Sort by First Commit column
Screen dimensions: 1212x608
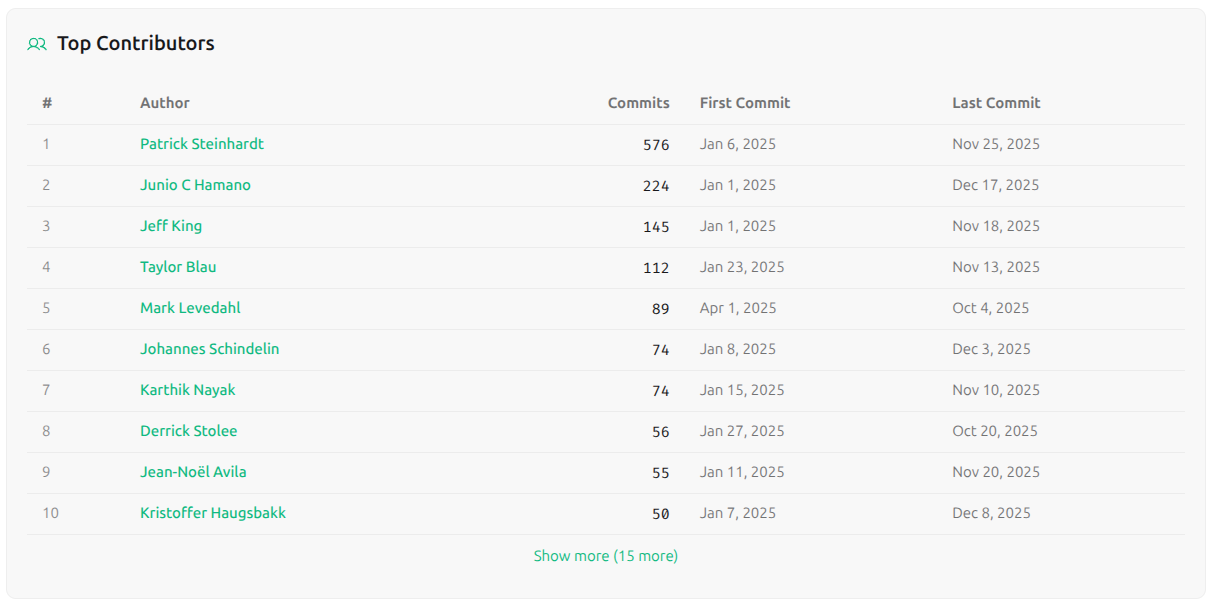(744, 103)
